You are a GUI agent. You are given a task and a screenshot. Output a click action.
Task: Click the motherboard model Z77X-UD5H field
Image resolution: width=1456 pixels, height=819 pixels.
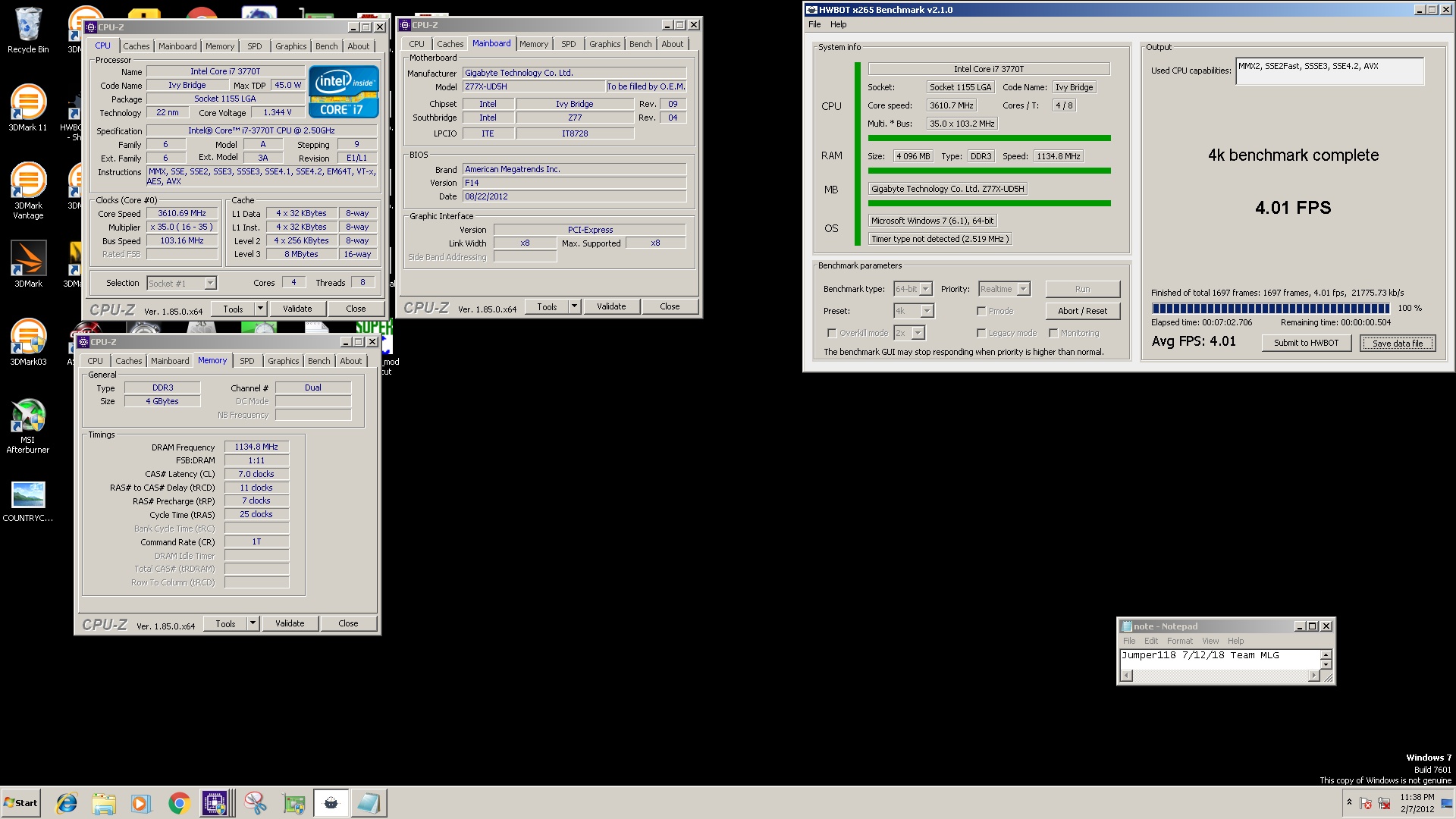534,86
